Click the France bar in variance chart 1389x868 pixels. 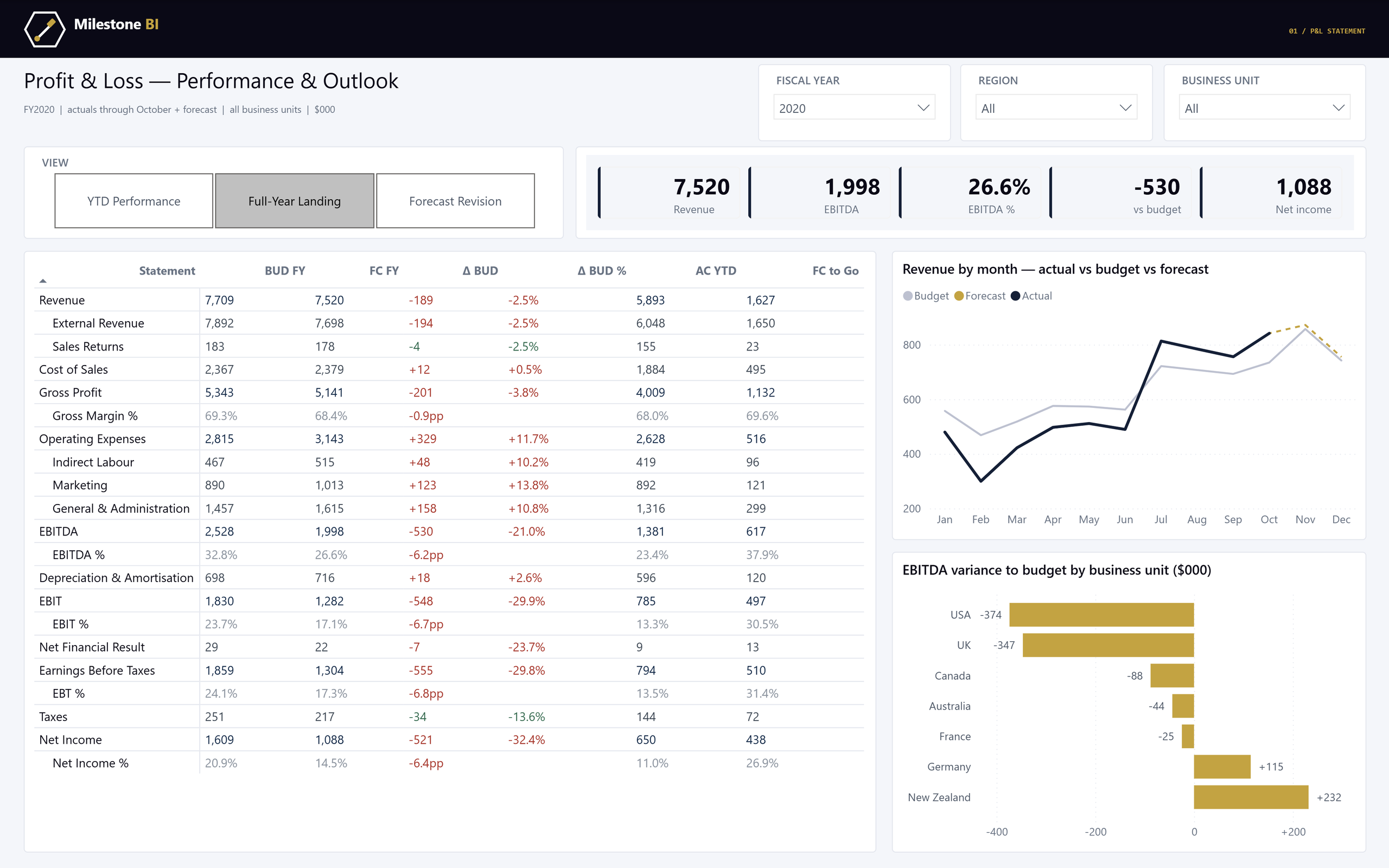1188,736
